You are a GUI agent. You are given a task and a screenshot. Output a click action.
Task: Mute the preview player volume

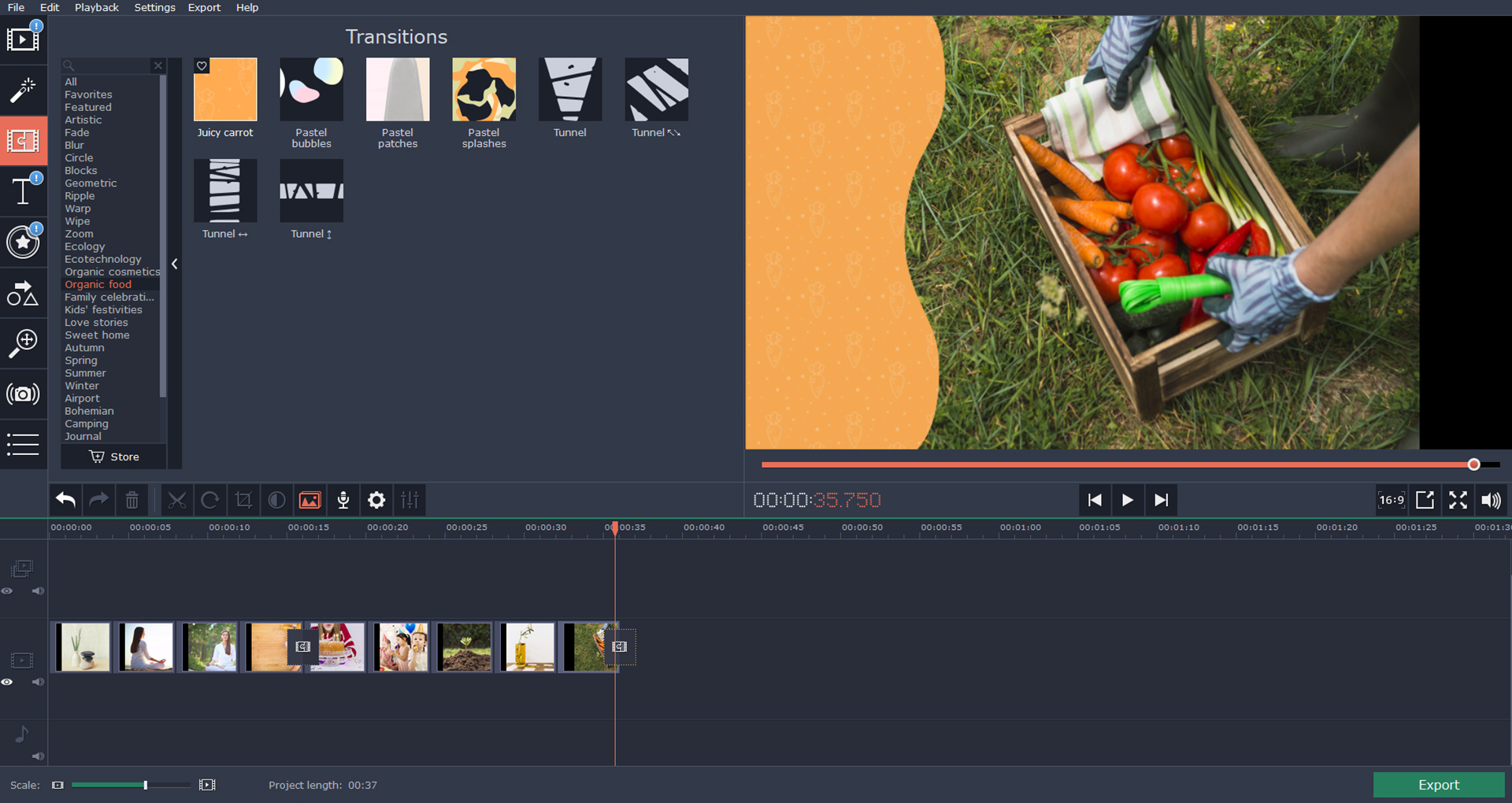pos(1491,500)
